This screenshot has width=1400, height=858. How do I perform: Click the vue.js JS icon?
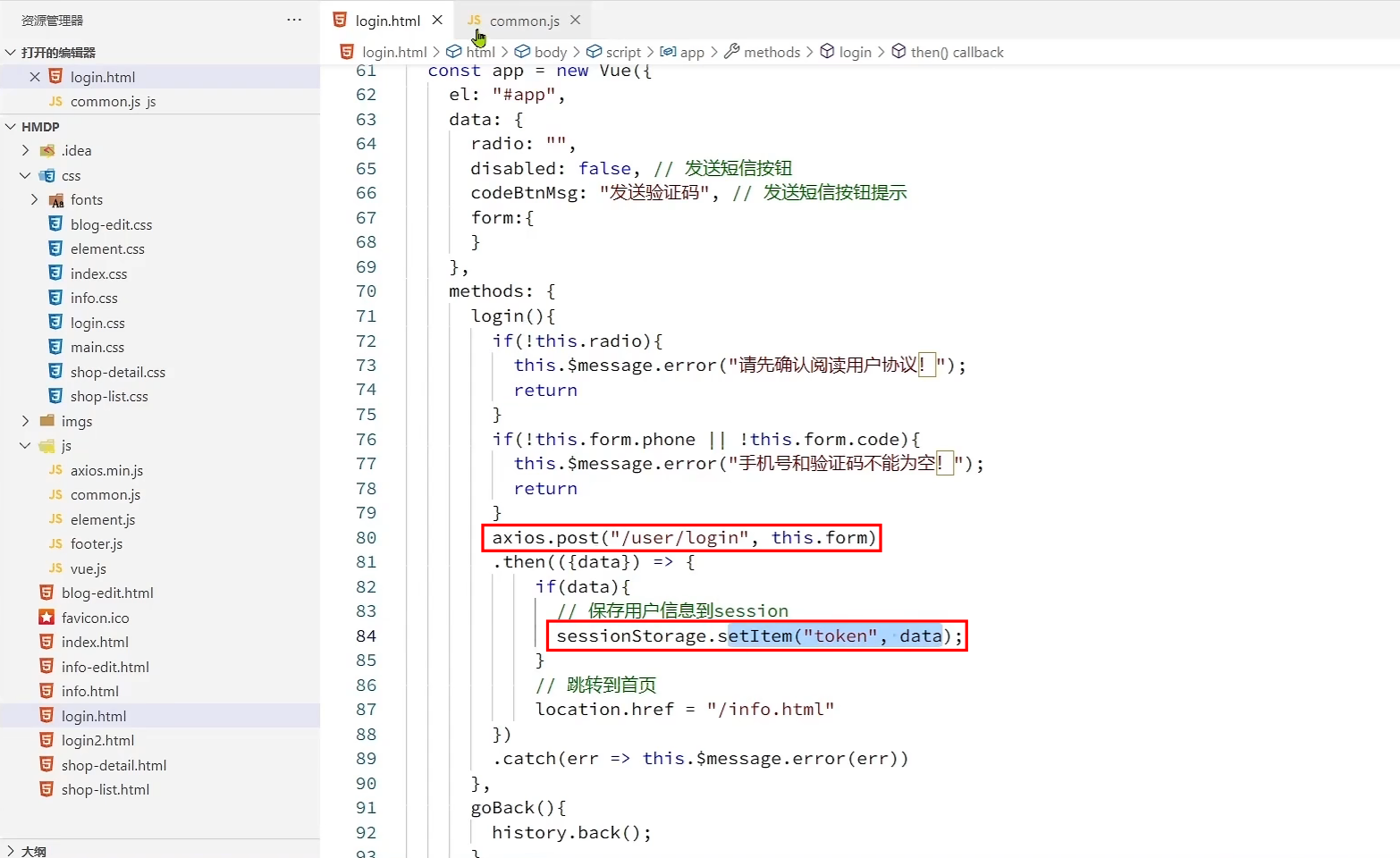click(55, 568)
